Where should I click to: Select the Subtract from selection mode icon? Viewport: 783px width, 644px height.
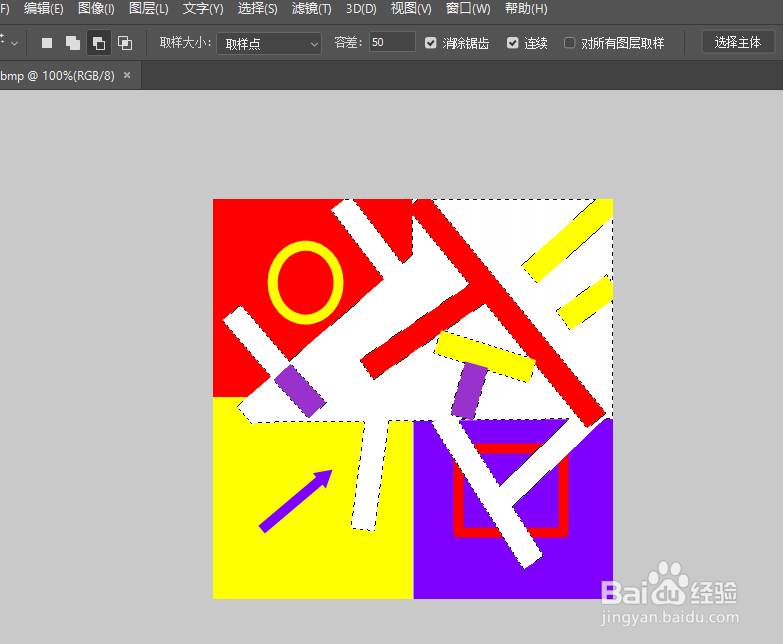click(99, 43)
